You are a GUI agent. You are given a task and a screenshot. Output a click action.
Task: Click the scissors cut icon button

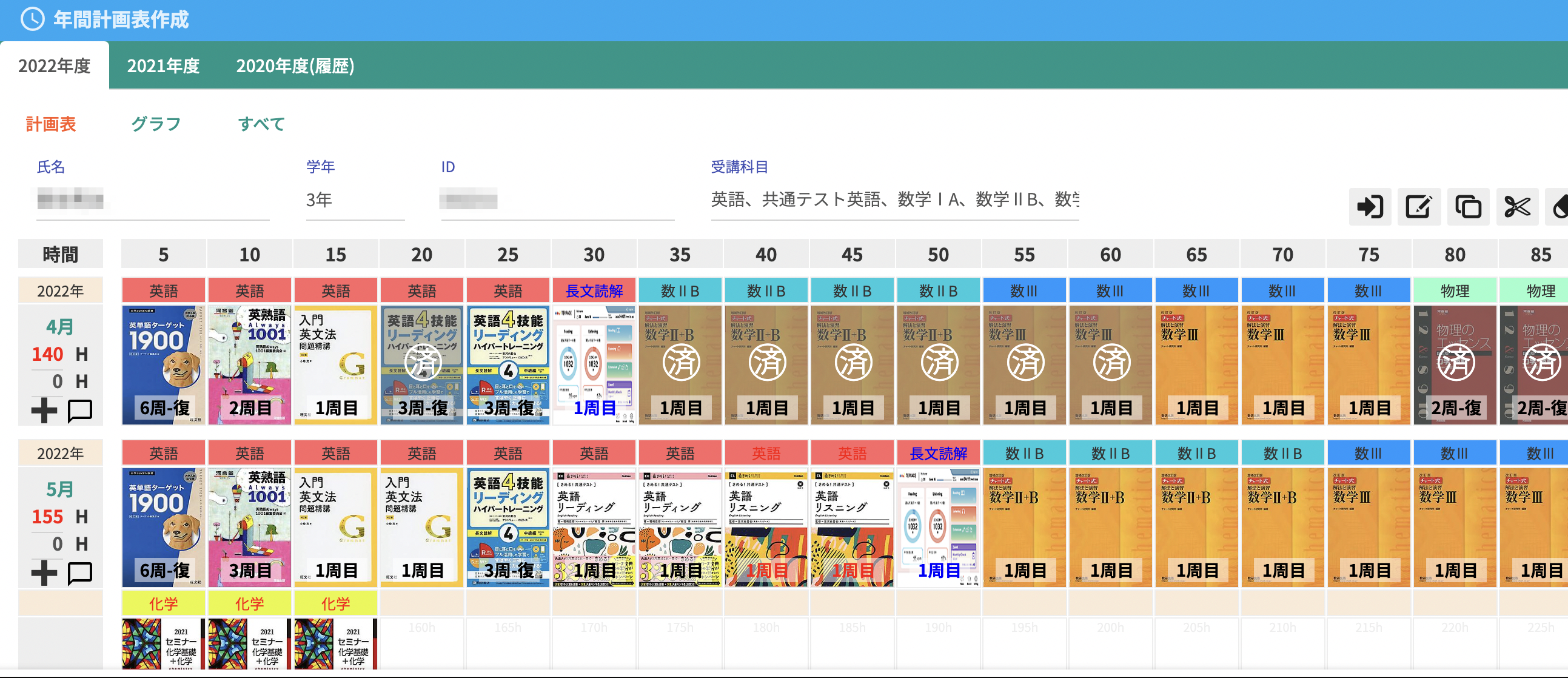(1517, 207)
